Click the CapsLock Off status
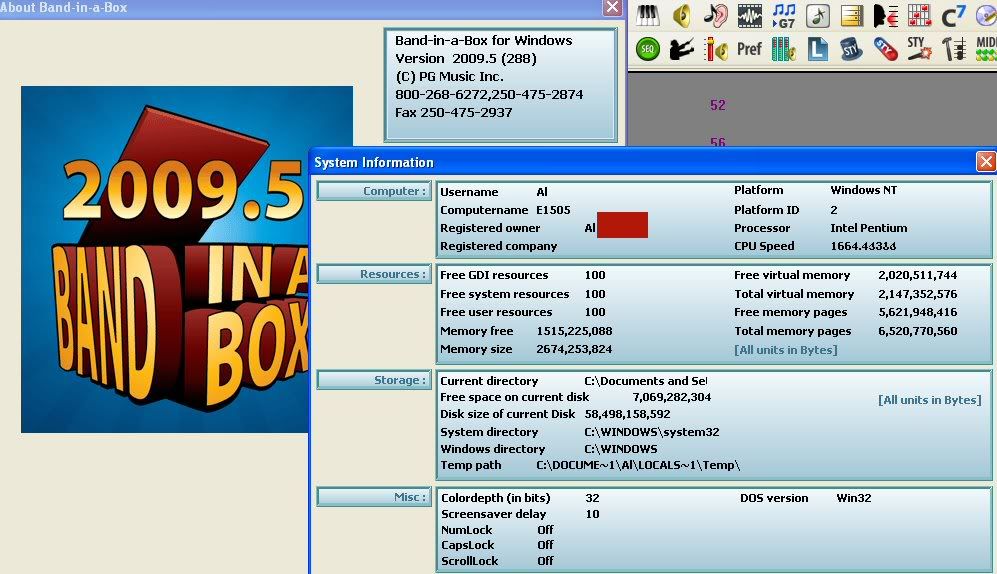The width and height of the screenshot is (997, 574). click(545, 545)
